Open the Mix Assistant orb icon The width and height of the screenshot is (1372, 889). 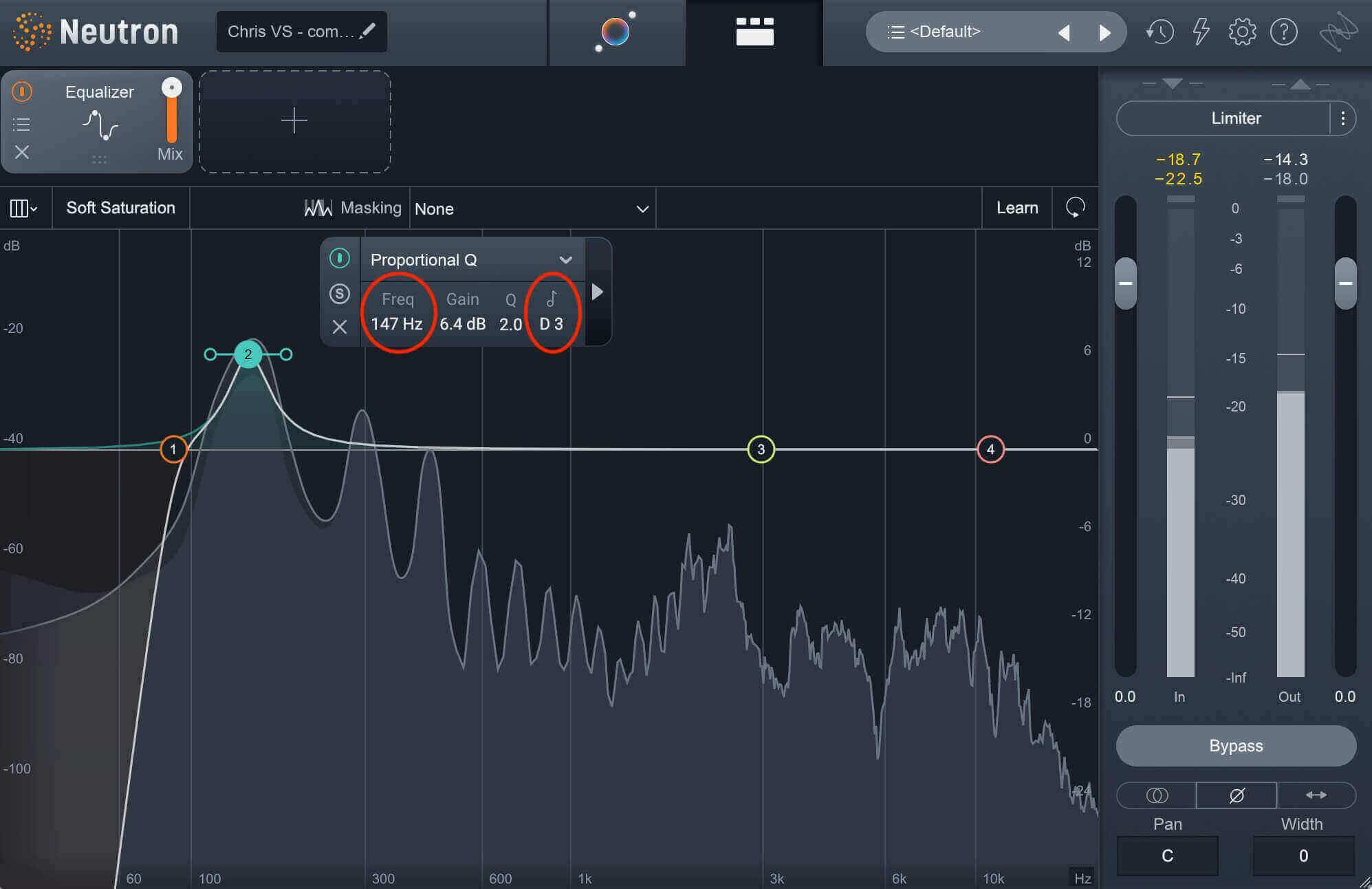pyautogui.click(x=616, y=32)
